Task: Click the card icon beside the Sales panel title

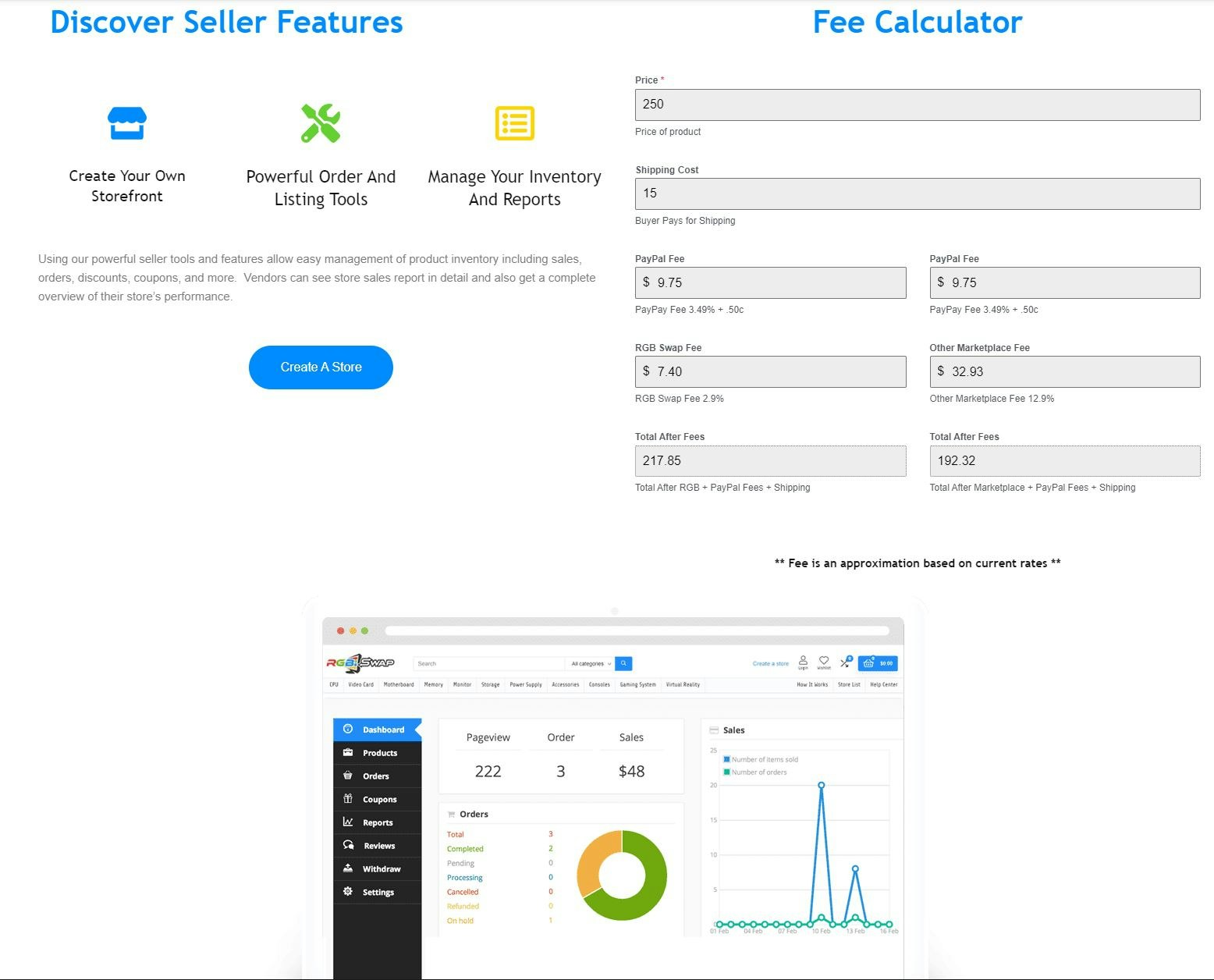Action: point(714,730)
